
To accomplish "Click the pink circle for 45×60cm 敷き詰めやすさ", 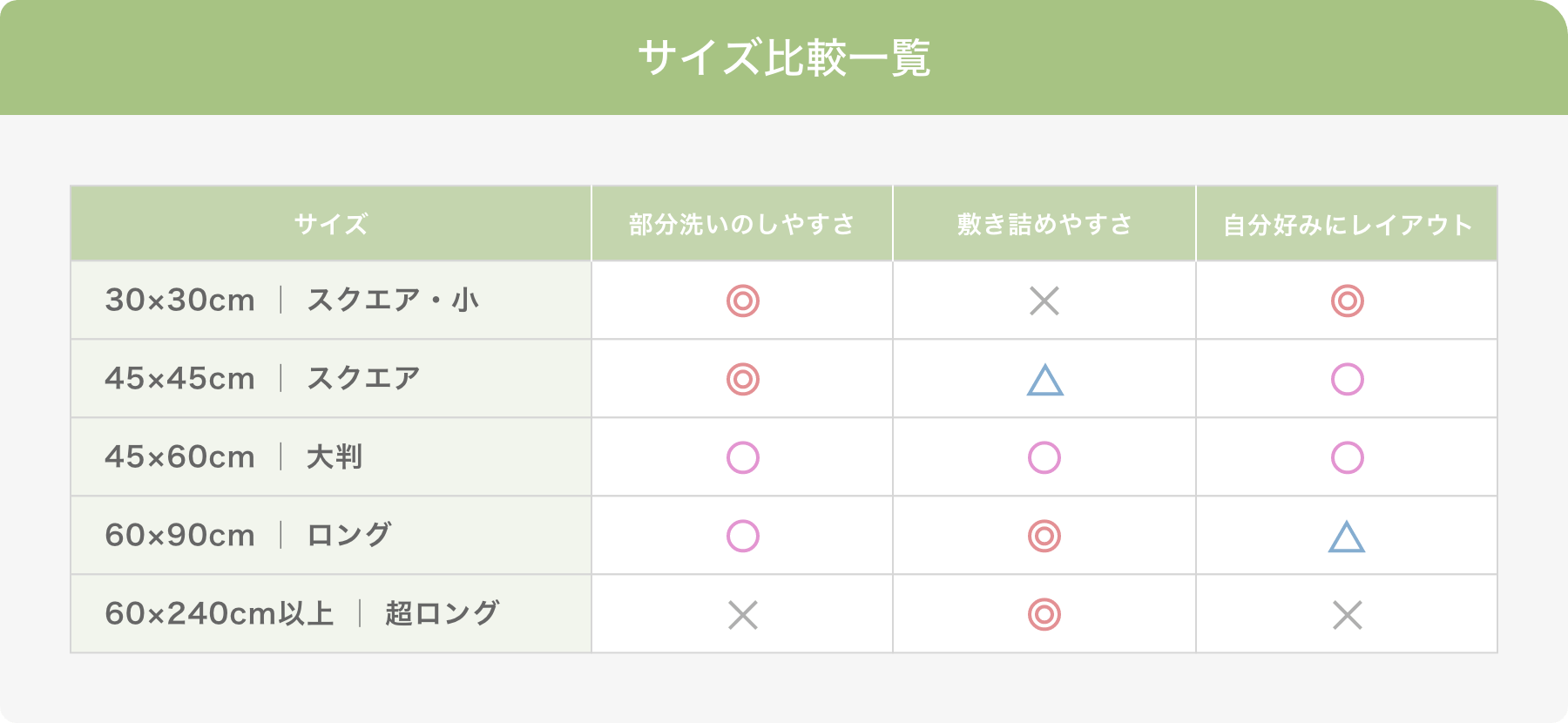I will [x=1044, y=457].
